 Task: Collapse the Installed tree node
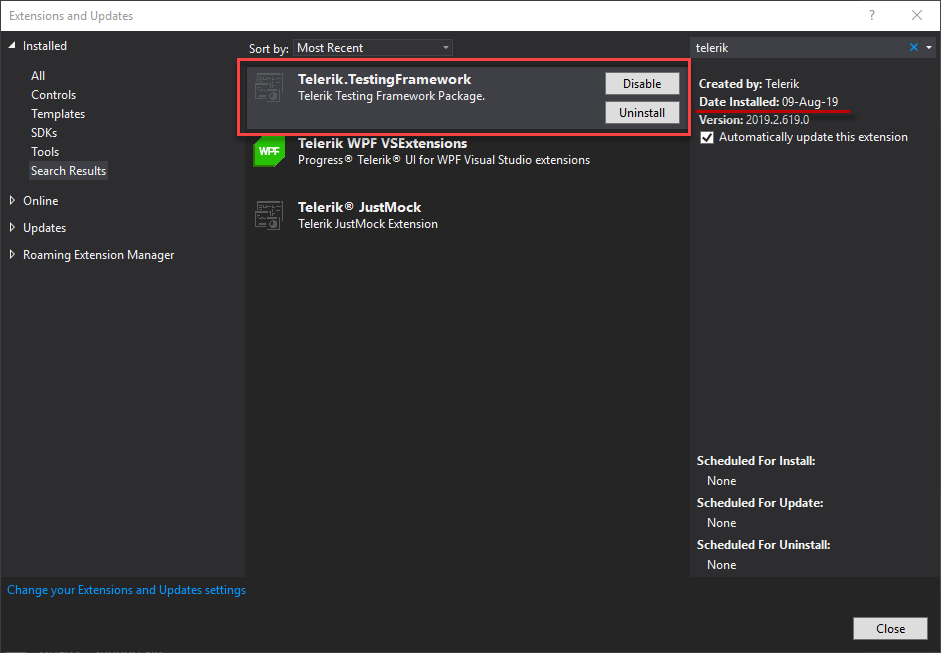pyautogui.click(x=12, y=46)
